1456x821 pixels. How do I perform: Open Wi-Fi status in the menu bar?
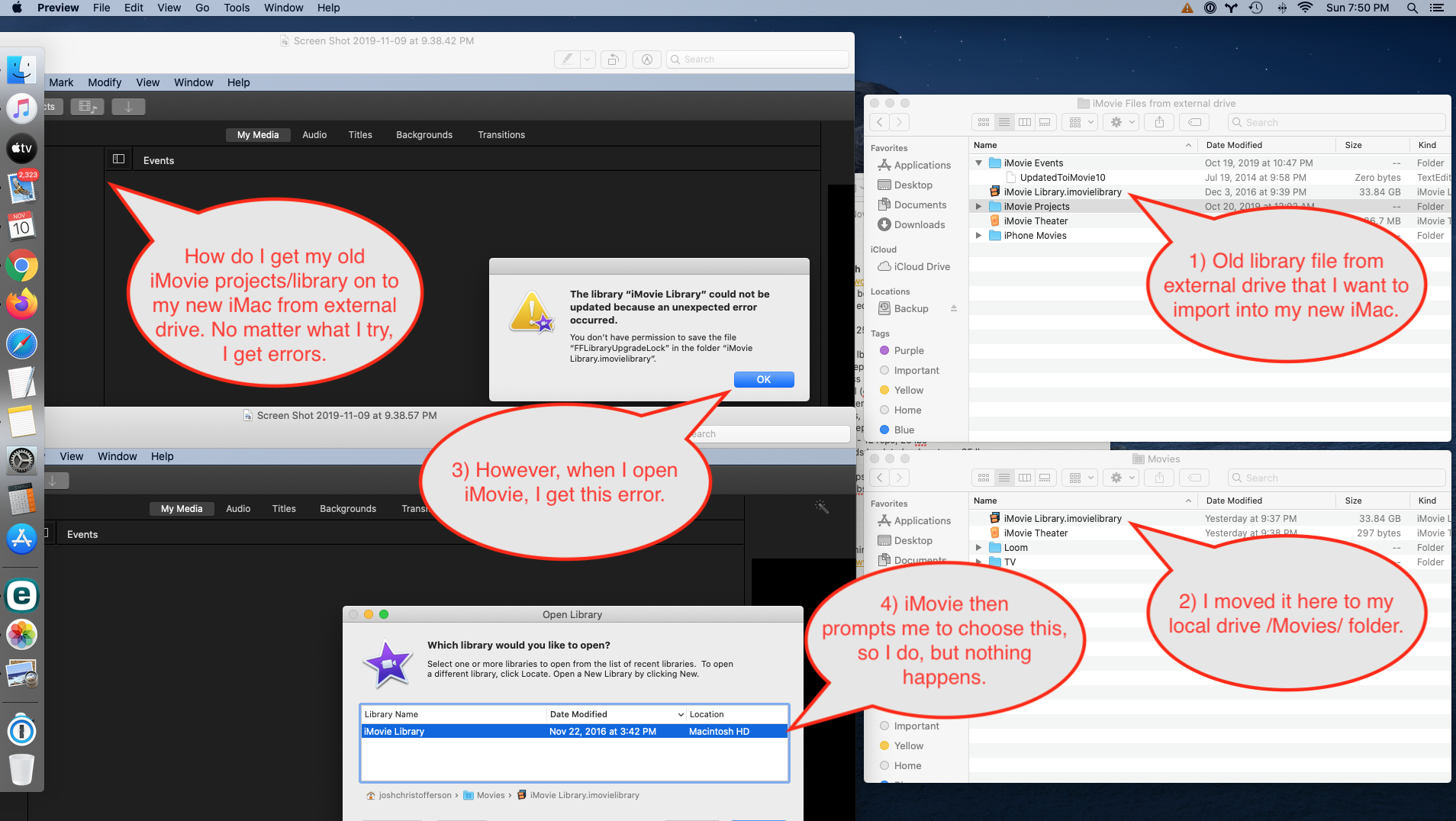click(x=1306, y=8)
